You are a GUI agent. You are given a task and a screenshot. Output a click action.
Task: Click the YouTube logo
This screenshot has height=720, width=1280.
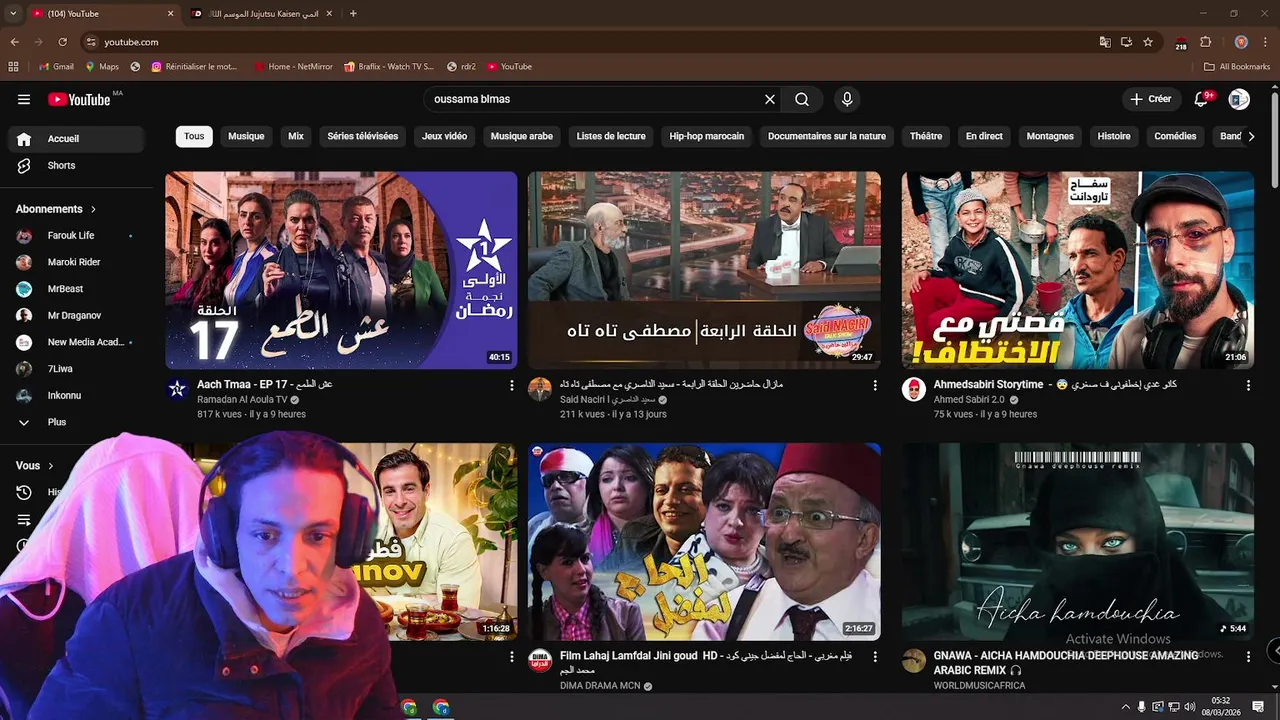(x=79, y=99)
